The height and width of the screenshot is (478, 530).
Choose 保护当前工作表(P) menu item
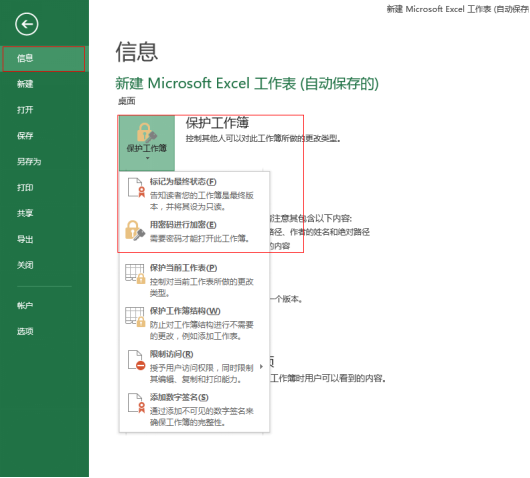tap(194, 280)
